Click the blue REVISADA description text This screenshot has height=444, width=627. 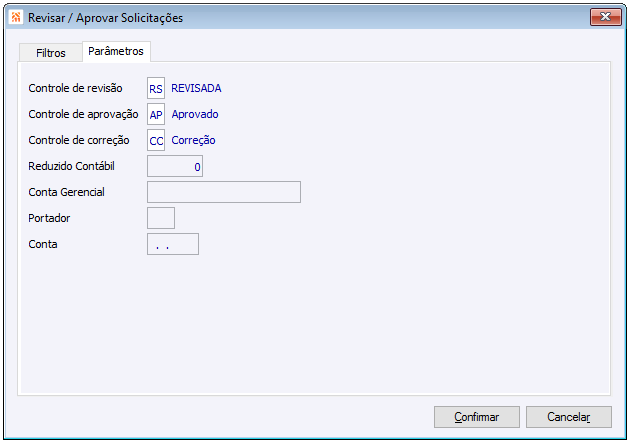[x=197, y=88]
